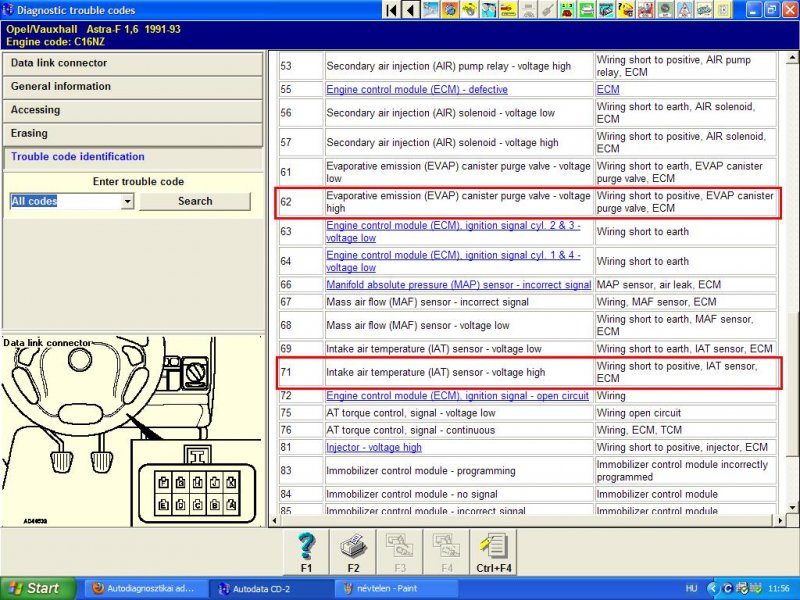Click the horizontal scrollbar left arrow
The image size is (800, 600).
click(x=274, y=521)
